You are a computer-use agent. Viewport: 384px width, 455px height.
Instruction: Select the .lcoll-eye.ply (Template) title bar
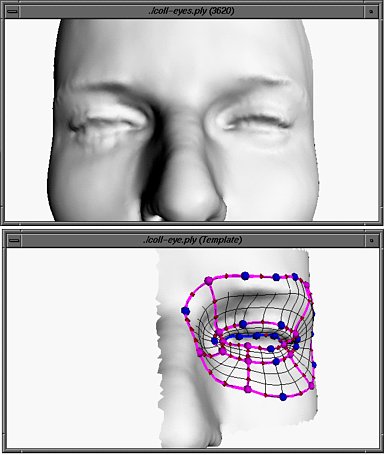click(192, 240)
